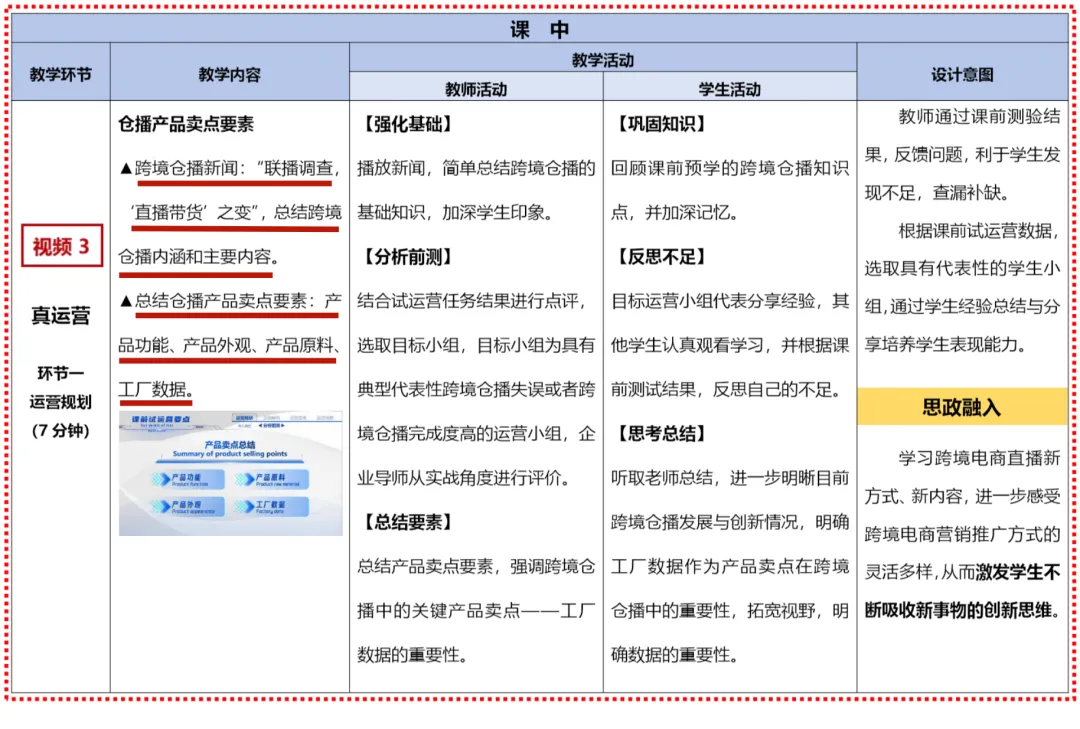Click the 教师通过课前测验结 line

(x=979, y=116)
